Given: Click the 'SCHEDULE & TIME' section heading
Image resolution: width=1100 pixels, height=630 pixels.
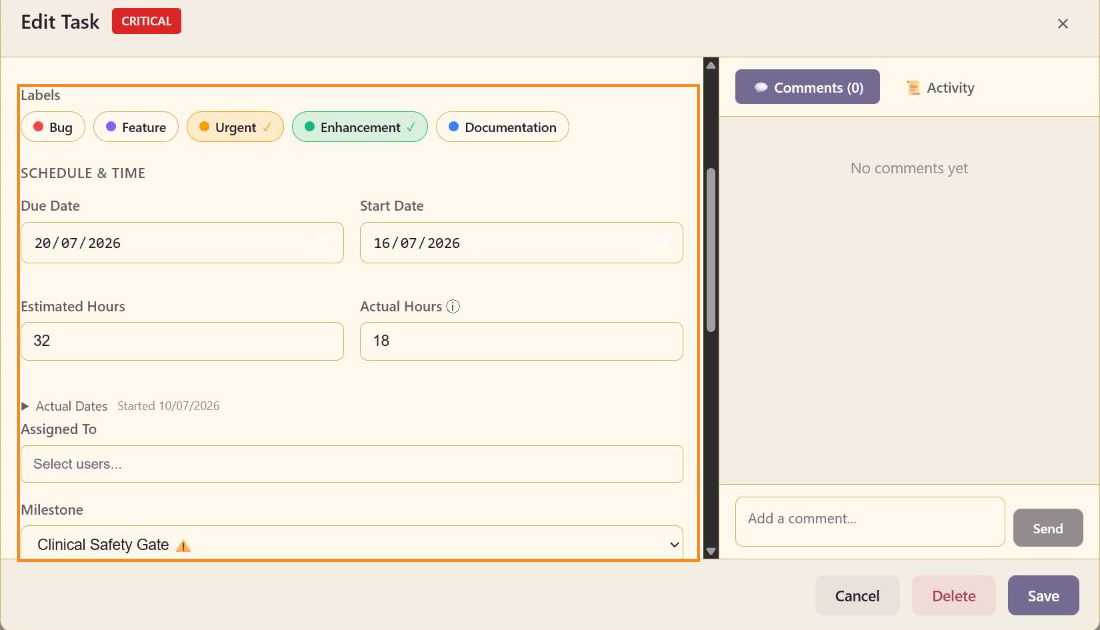Looking at the screenshot, I should pos(83,173).
